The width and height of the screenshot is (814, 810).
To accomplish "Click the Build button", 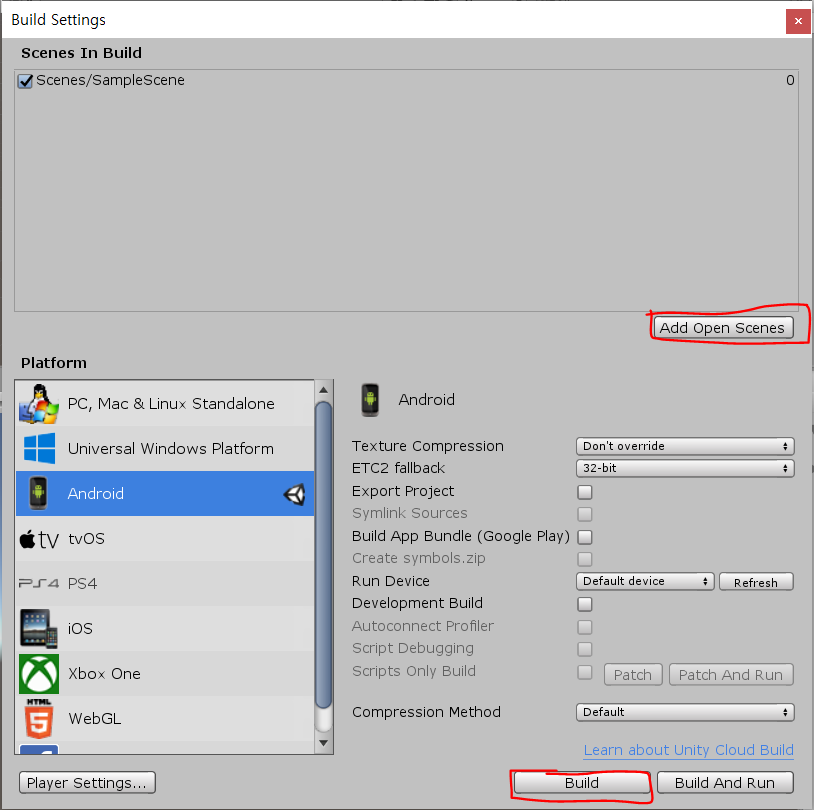I will click(x=581, y=782).
